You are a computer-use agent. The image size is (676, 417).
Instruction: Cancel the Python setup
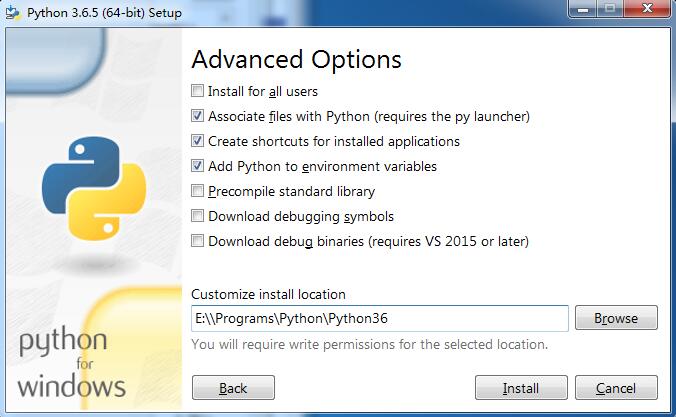point(616,388)
